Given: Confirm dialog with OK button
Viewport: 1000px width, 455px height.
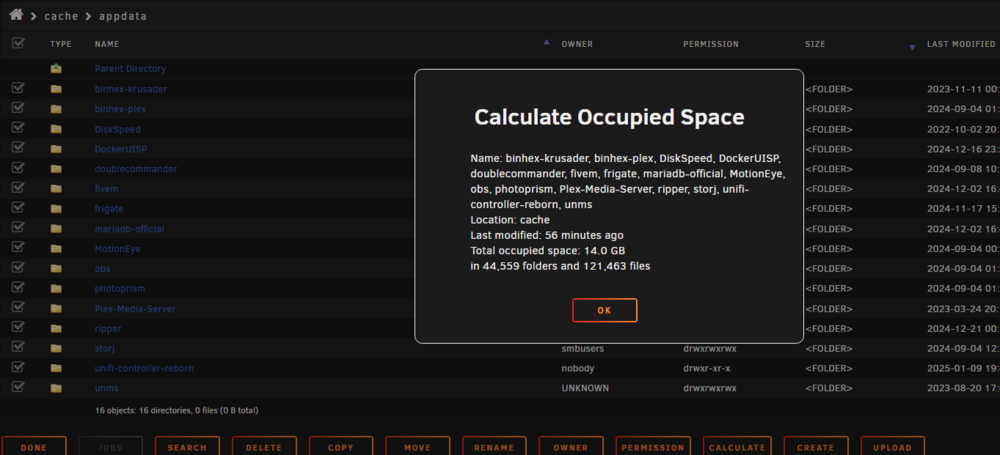Looking at the screenshot, I should (x=605, y=310).
